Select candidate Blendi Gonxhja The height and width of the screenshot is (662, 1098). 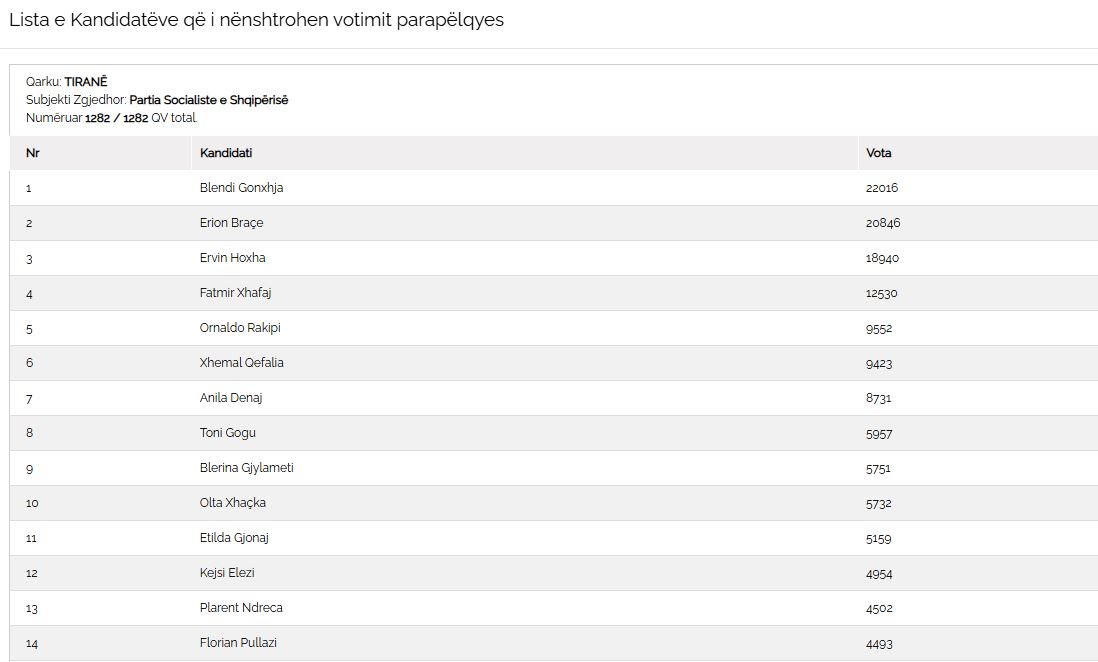coord(241,188)
